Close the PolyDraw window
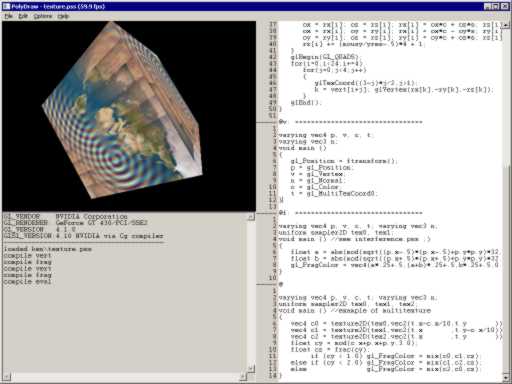The width and height of the screenshot is (512, 384). coord(505,6)
